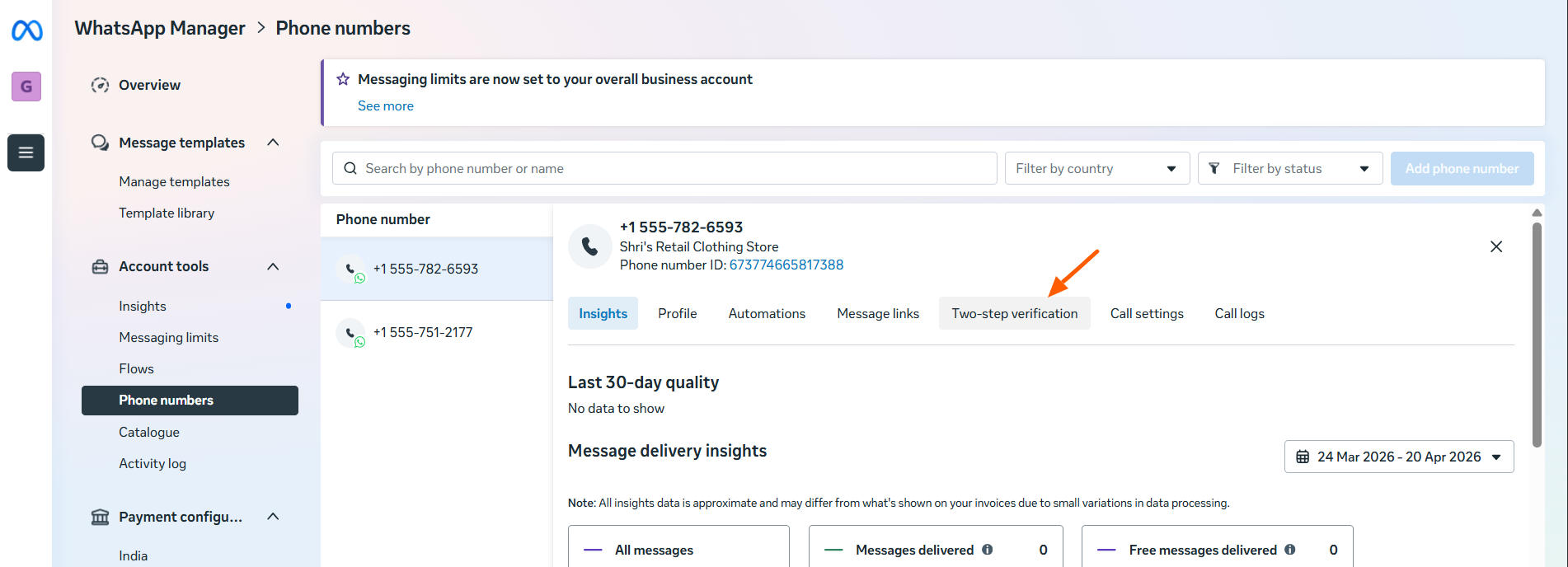Open the date range 24 Mar–20 Apr dropdown
The height and width of the screenshot is (567, 1568).
tap(1399, 457)
